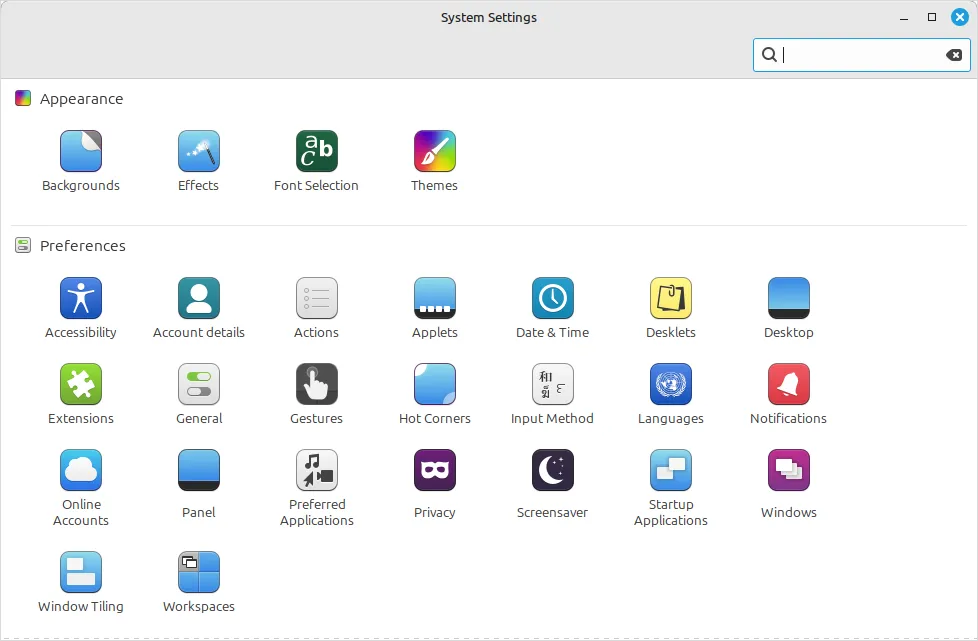Clear the search field text

955,55
